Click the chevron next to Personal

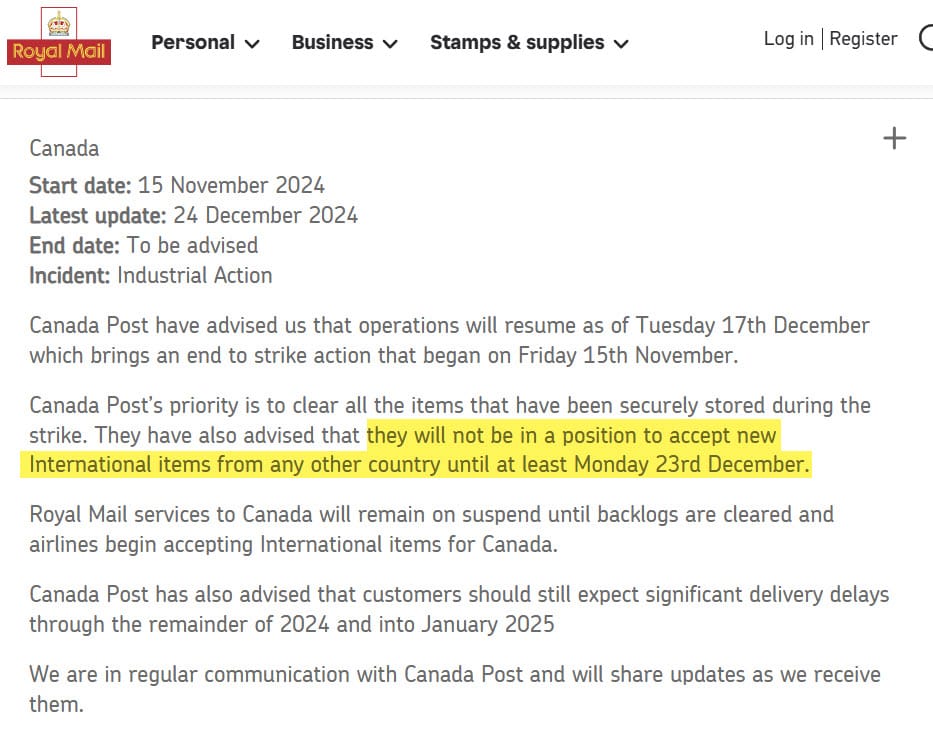252,44
